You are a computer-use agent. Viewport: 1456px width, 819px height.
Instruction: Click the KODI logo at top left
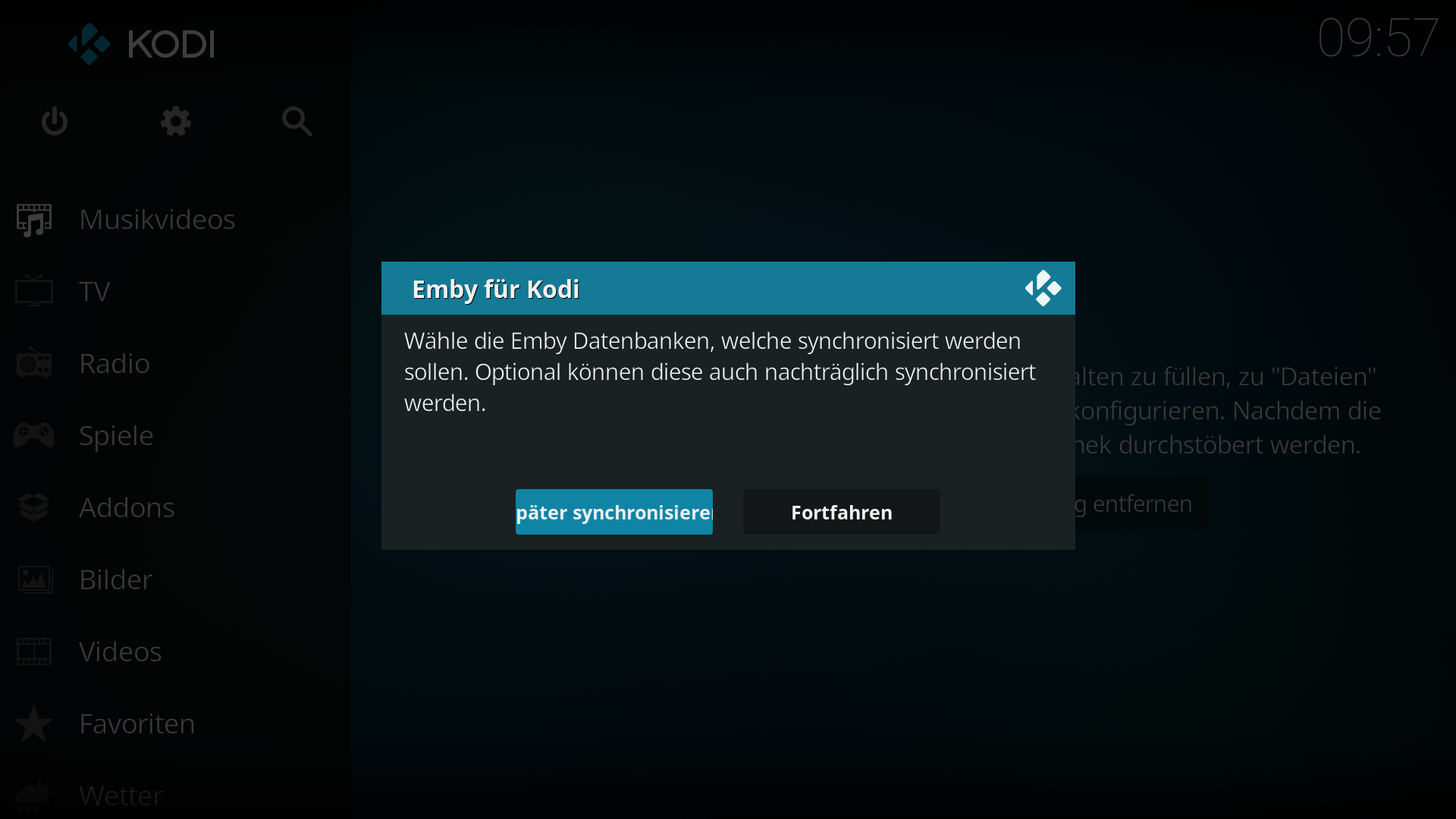142,44
